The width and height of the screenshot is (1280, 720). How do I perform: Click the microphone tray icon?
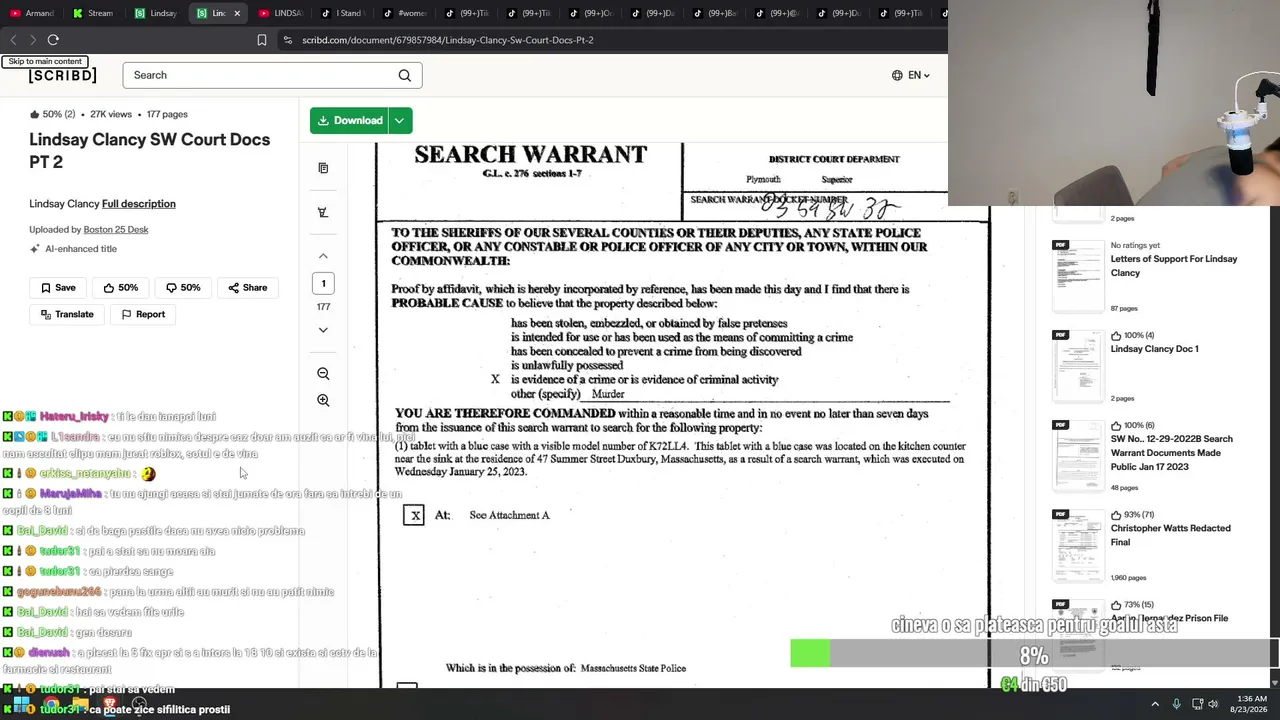1177,704
